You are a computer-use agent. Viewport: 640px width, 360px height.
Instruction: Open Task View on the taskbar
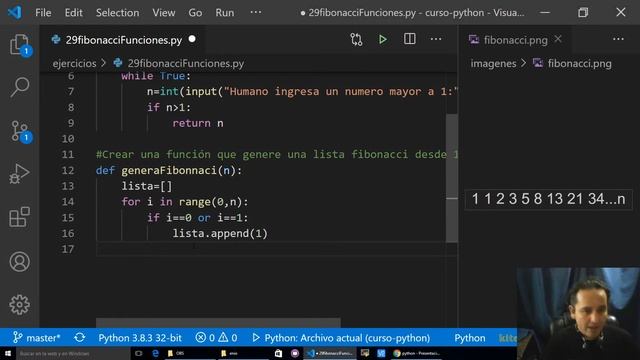coord(139,353)
